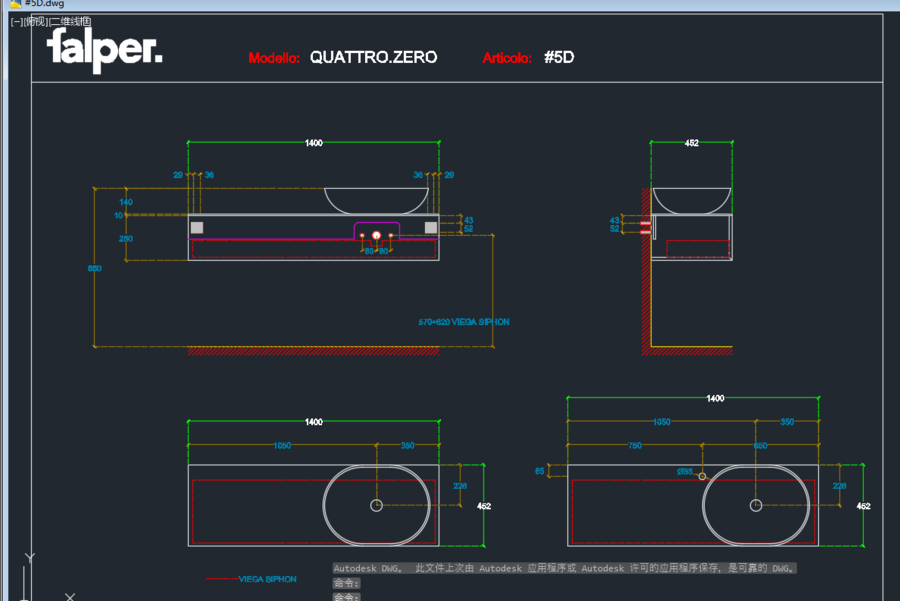Select the 1400 dimension above front elevation
900x601 pixels.
(x=313, y=143)
